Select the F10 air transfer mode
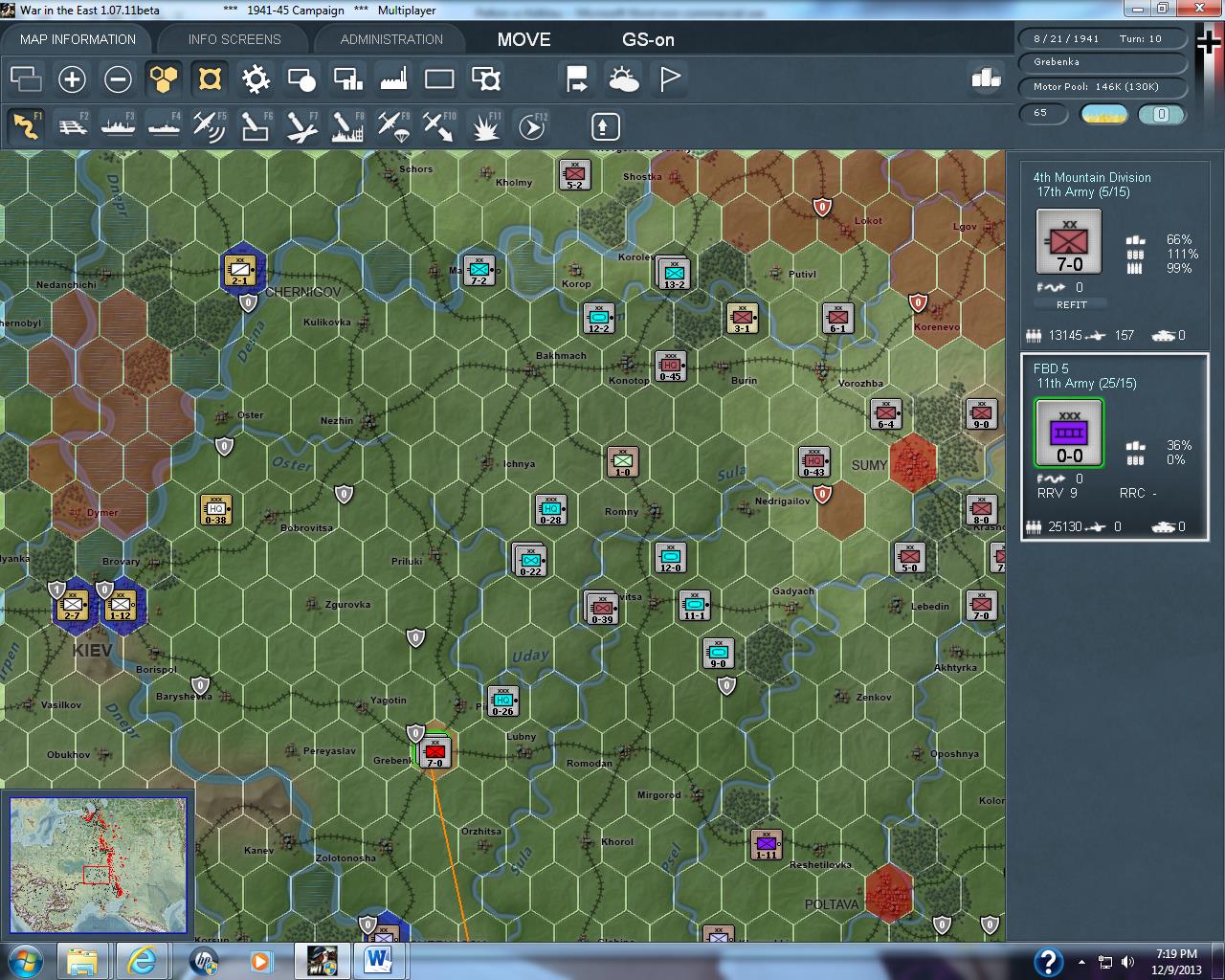Viewport: 1225px width, 980px height. (x=439, y=126)
